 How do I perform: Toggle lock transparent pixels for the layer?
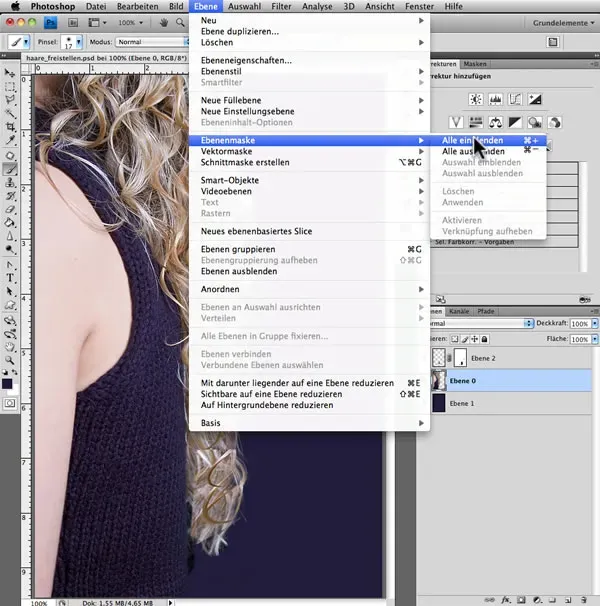point(452,341)
